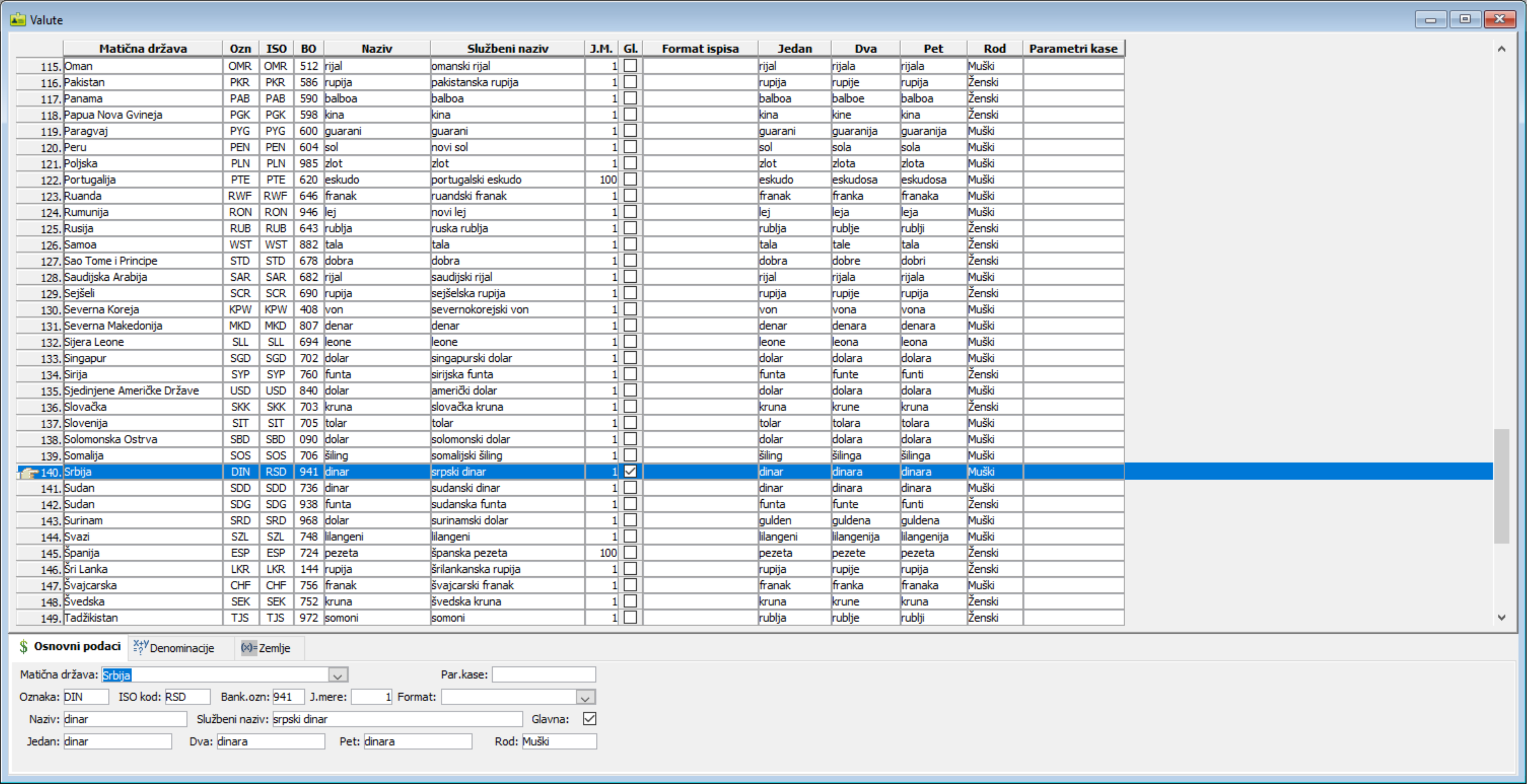The height and width of the screenshot is (784, 1527).
Task: Click the Rod column header
Action: click(x=994, y=49)
